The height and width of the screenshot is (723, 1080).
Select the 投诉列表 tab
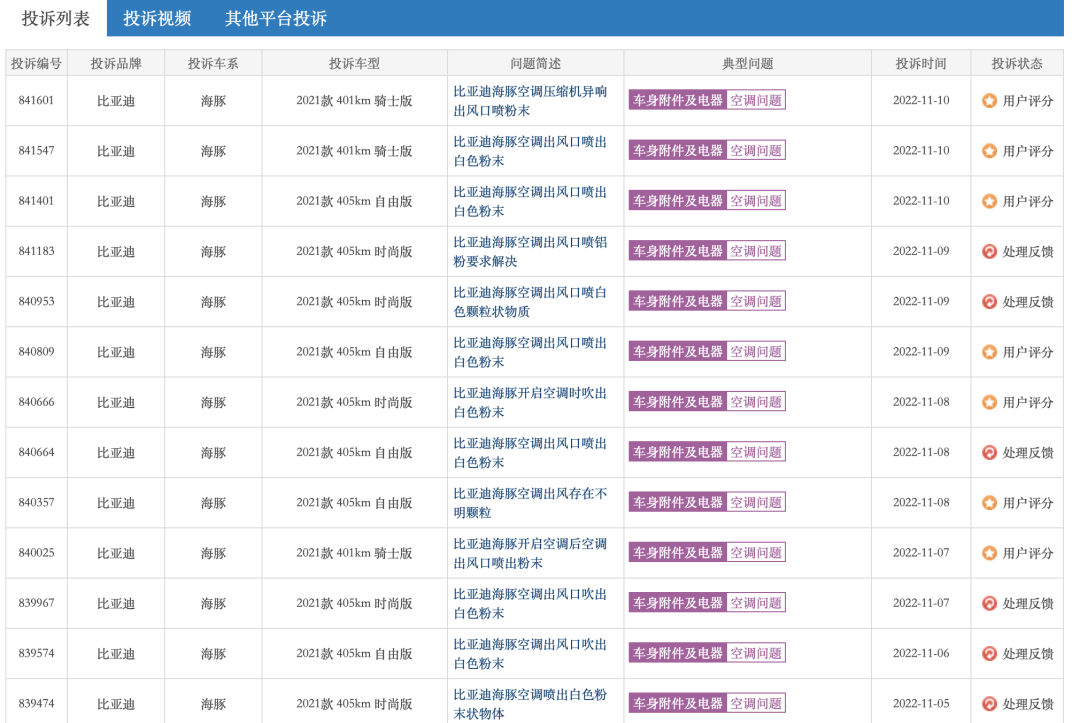[x=56, y=19]
